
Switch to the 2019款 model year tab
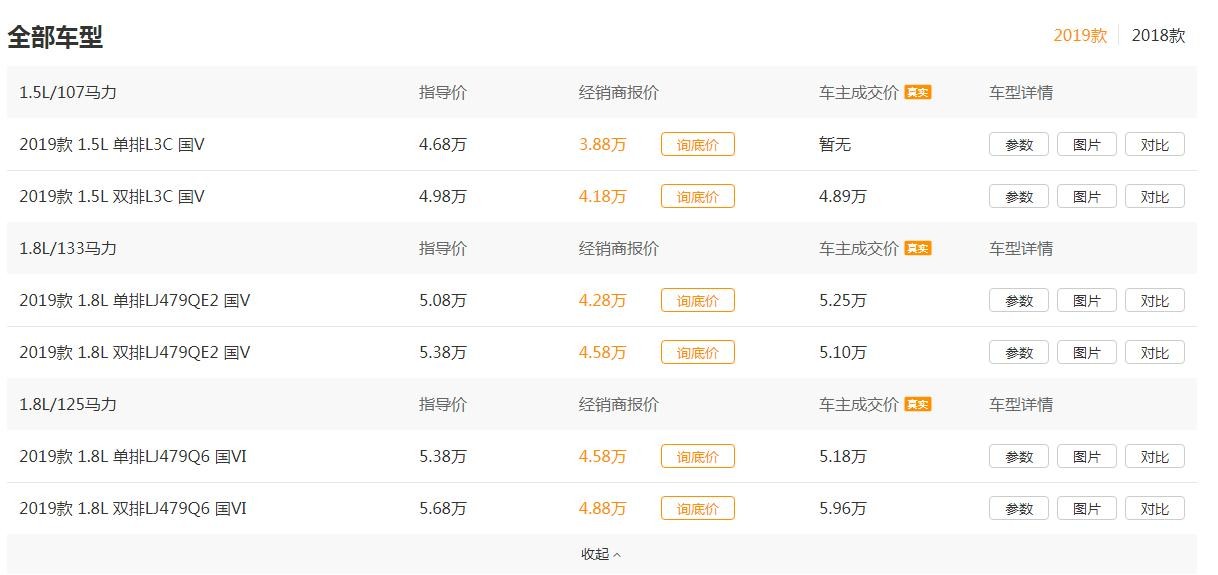click(x=1080, y=35)
